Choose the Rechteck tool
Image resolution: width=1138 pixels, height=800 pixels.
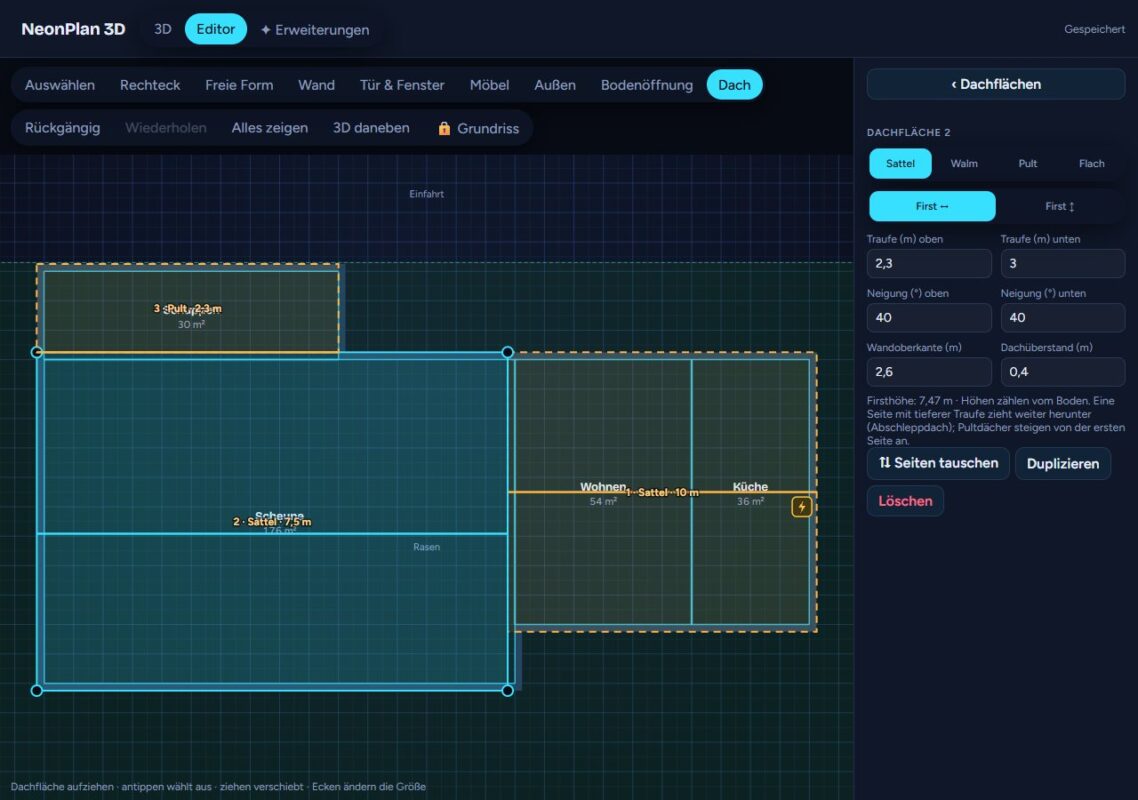[150, 85]
